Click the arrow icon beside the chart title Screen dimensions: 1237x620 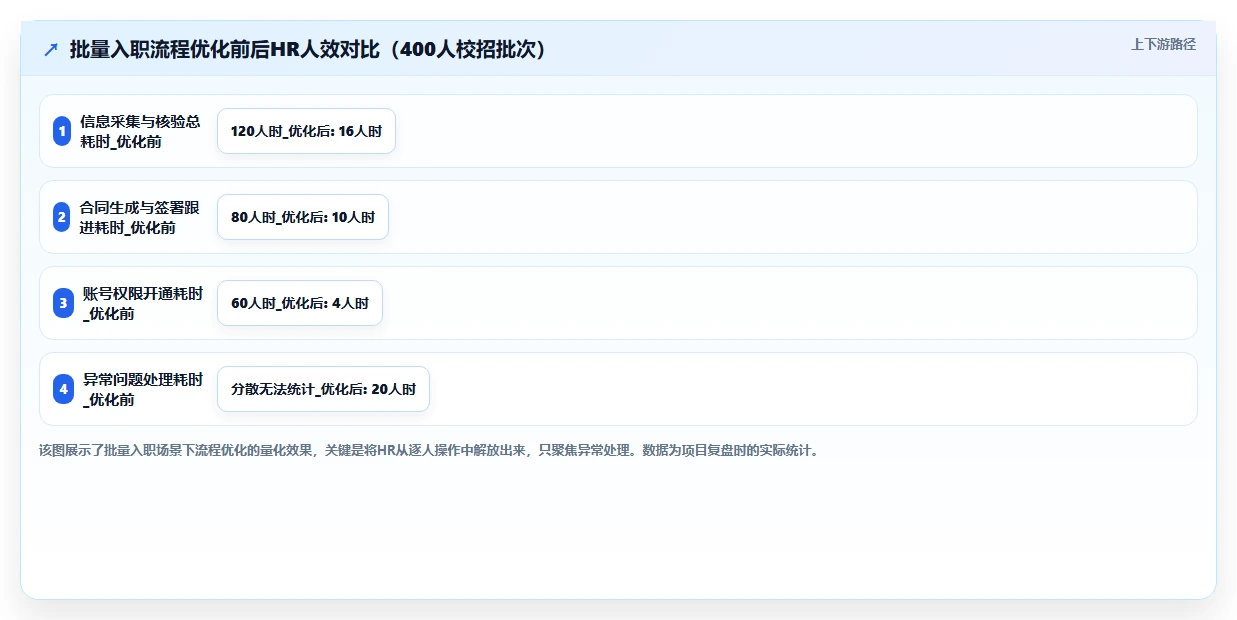click(51, 50)
